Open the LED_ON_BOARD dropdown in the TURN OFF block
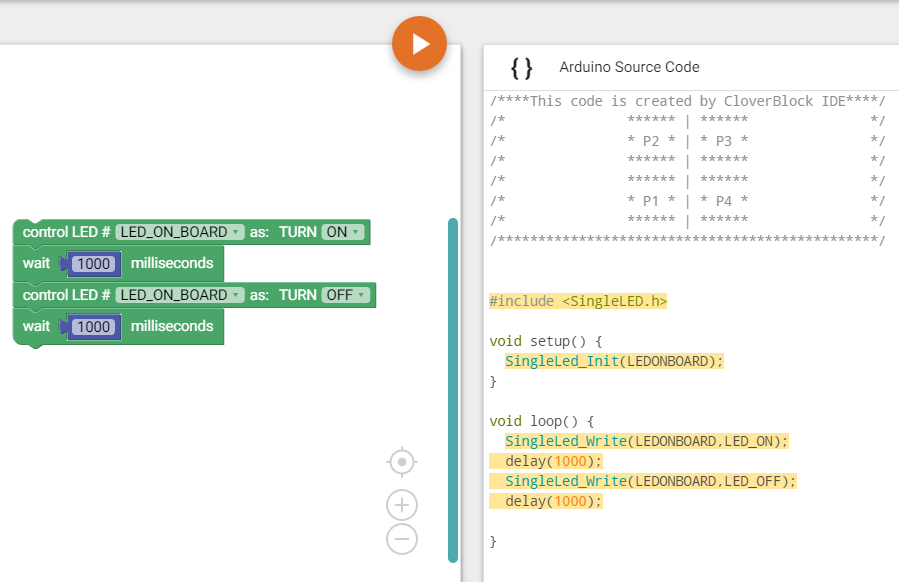Viewport: 899px width, 582px height. (x=180, y=295)
